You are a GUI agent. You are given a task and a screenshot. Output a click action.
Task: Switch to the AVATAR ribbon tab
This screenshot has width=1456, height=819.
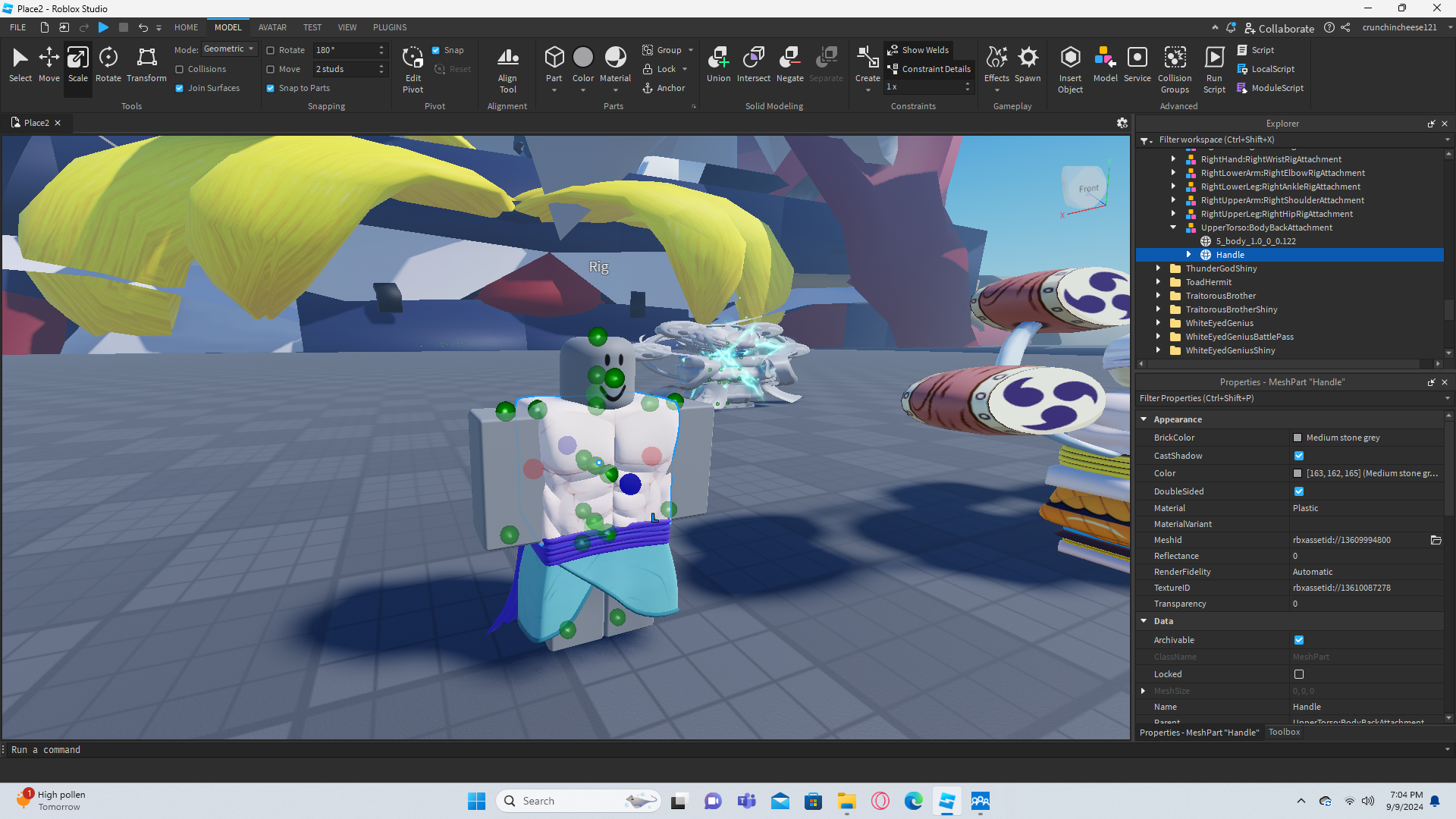coord(272,27)
